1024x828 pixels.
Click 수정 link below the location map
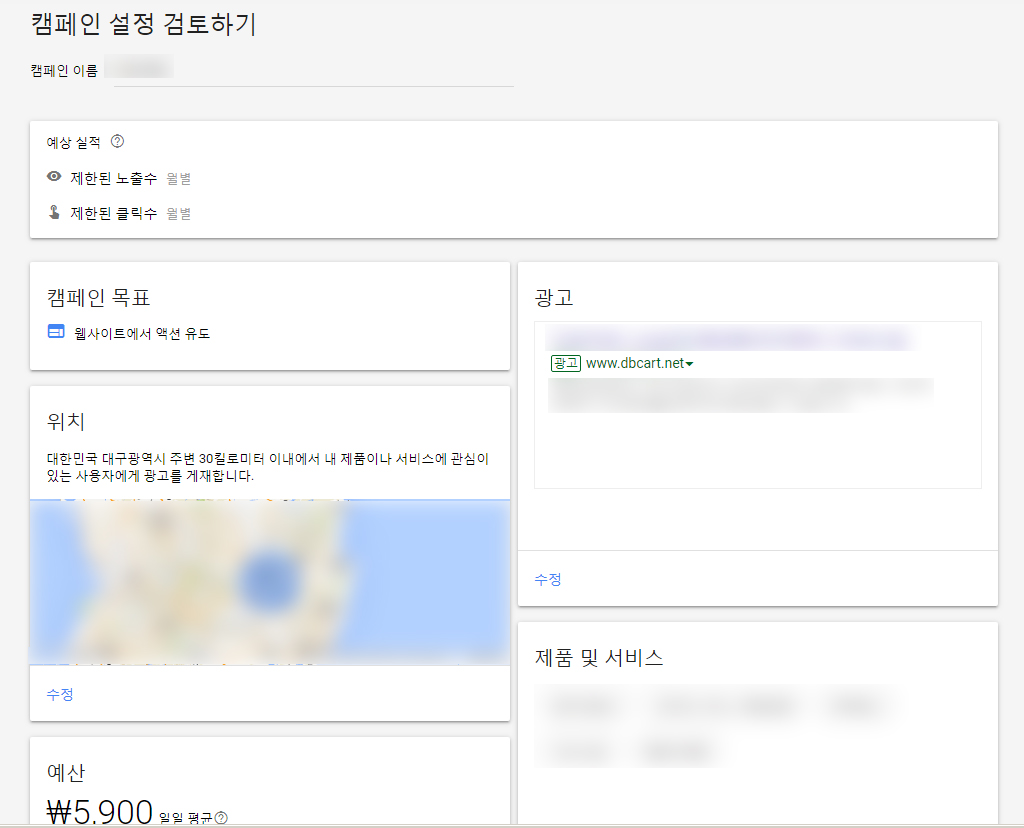(x=59, y=694)
